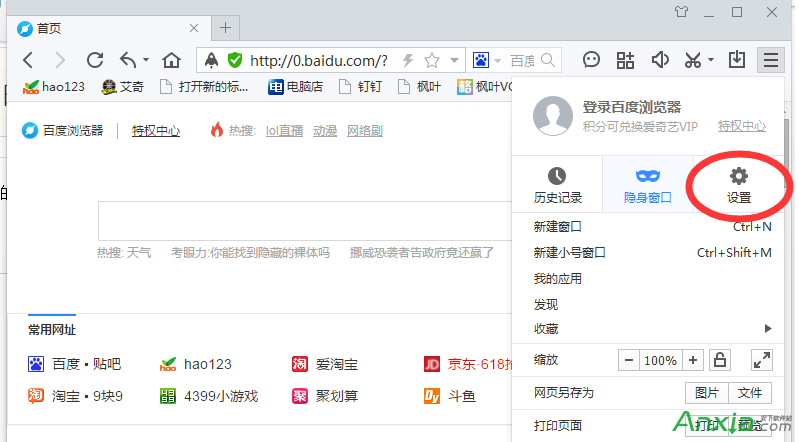Viewport: 799px width, 442px height.
Task: Click the 打印页面 menu label
Action: 558,425
